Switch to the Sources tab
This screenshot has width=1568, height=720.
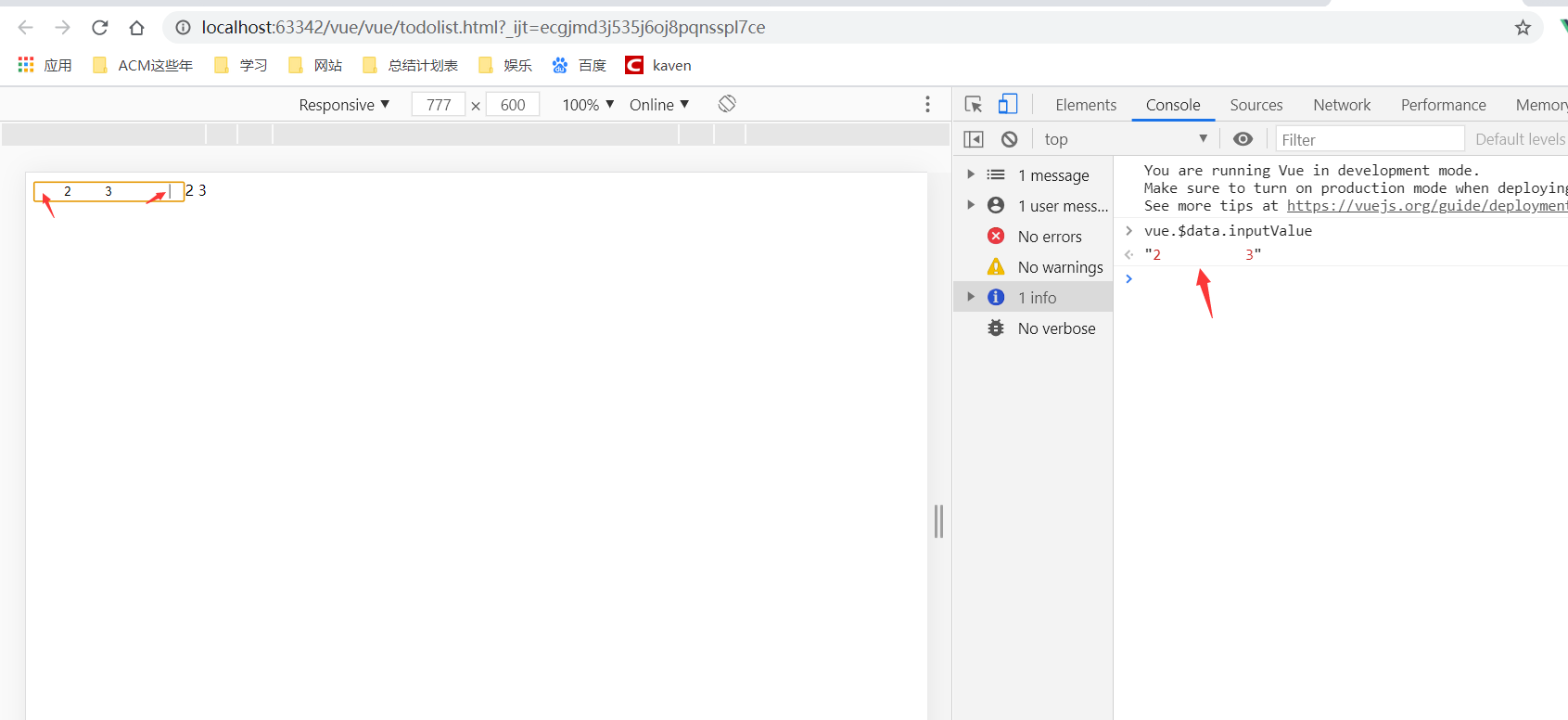click(1256, 105)
